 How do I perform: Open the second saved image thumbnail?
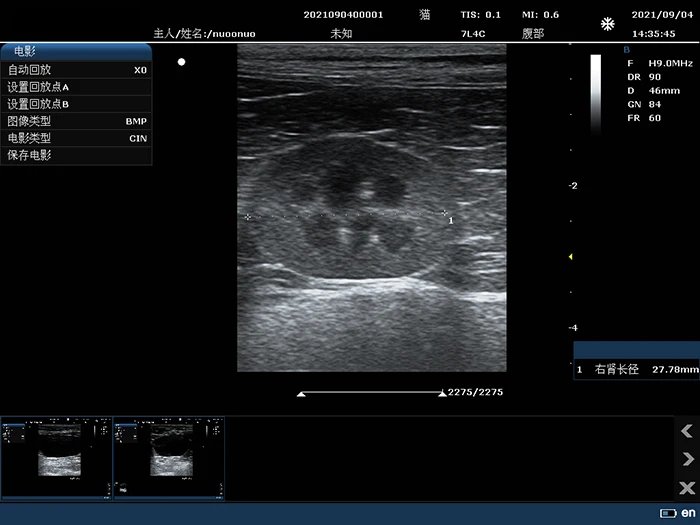click(x=169, y=457)
